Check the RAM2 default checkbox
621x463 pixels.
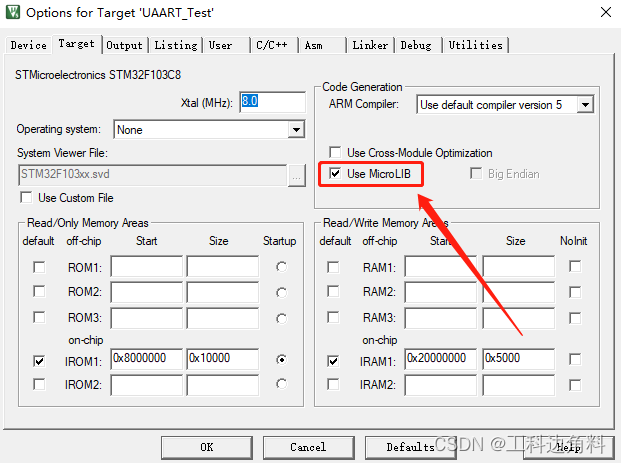tap(333, 292)
